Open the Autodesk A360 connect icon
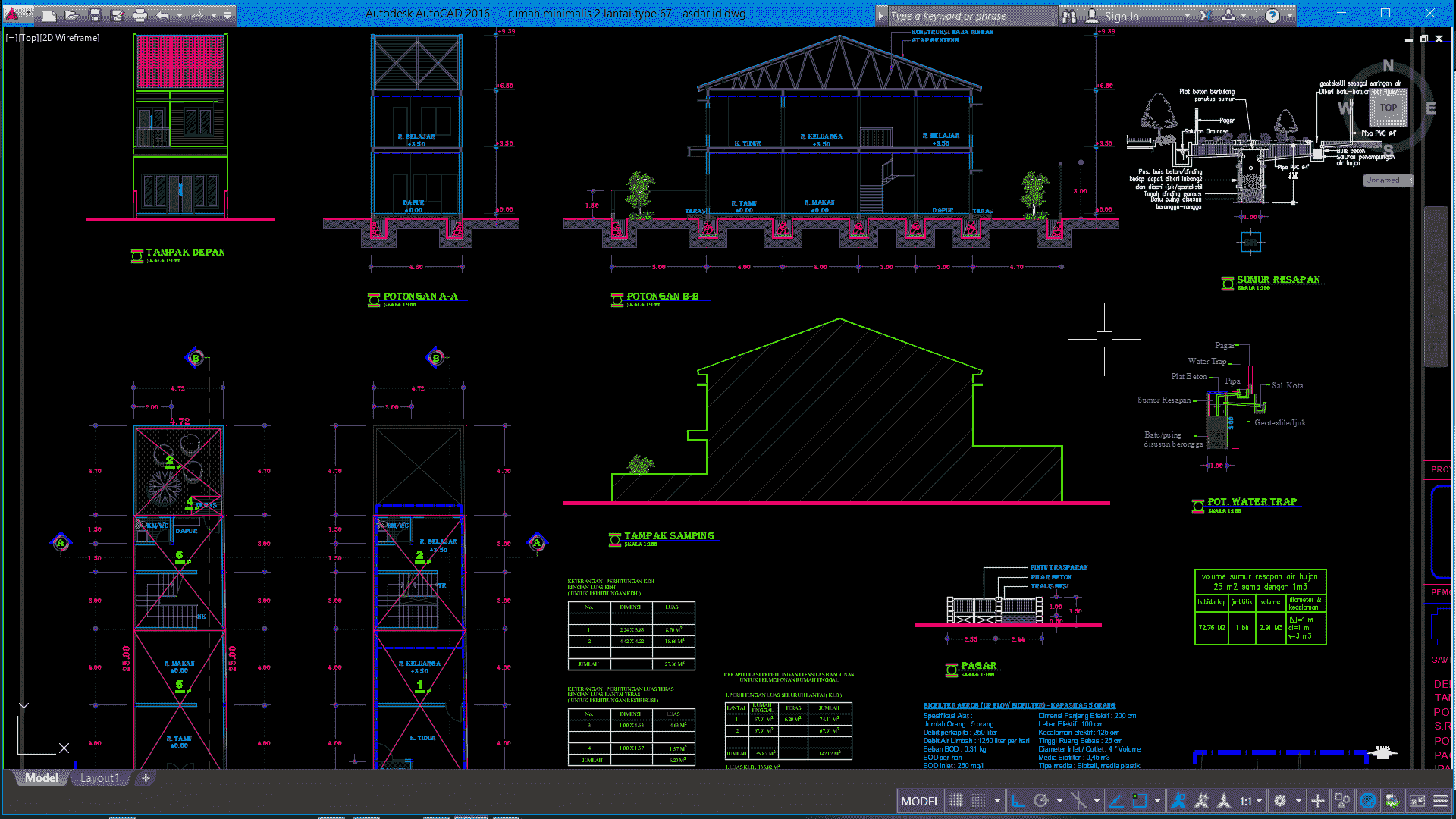 coord(1229,16)
